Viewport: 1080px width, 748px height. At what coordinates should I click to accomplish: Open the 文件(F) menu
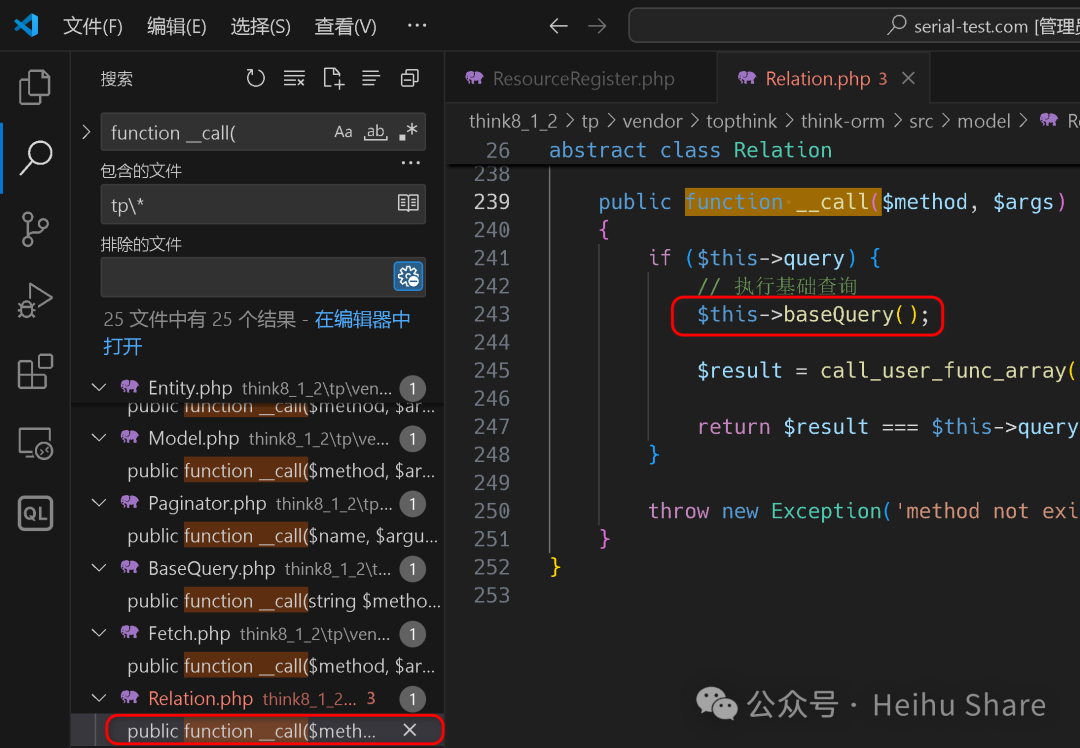92,26
